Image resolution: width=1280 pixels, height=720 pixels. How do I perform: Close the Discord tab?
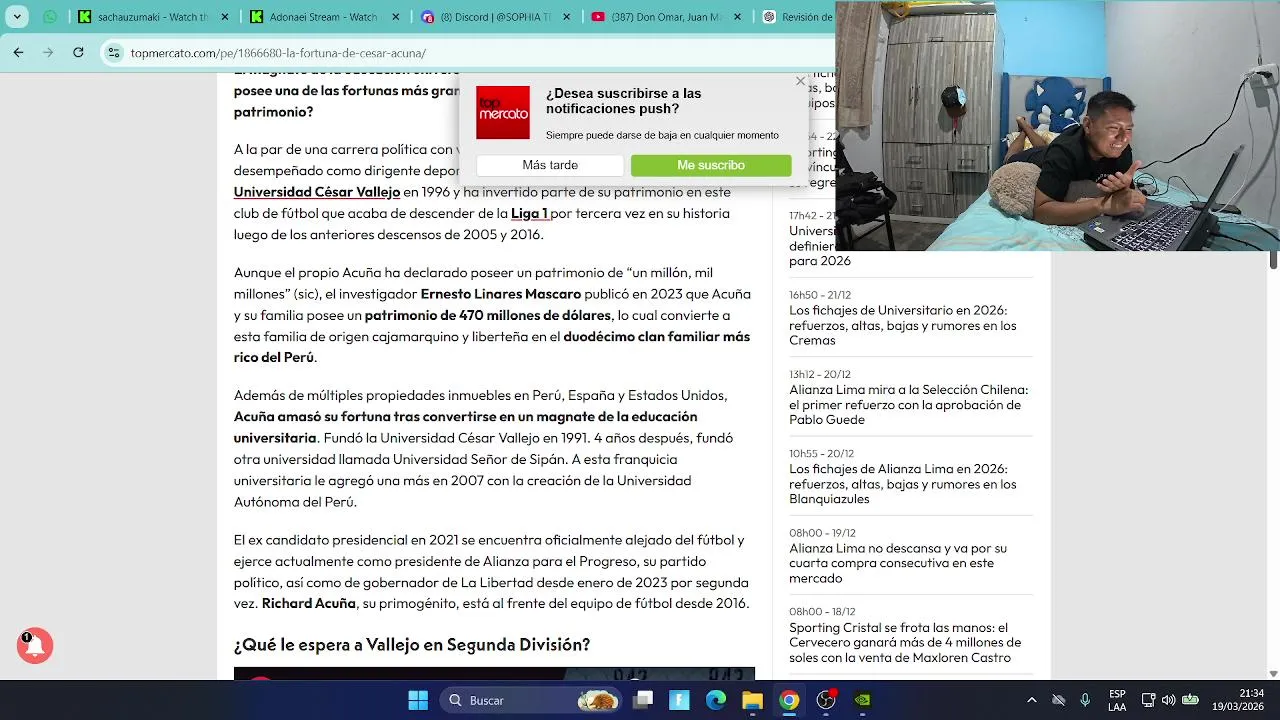tap(567, 17)
